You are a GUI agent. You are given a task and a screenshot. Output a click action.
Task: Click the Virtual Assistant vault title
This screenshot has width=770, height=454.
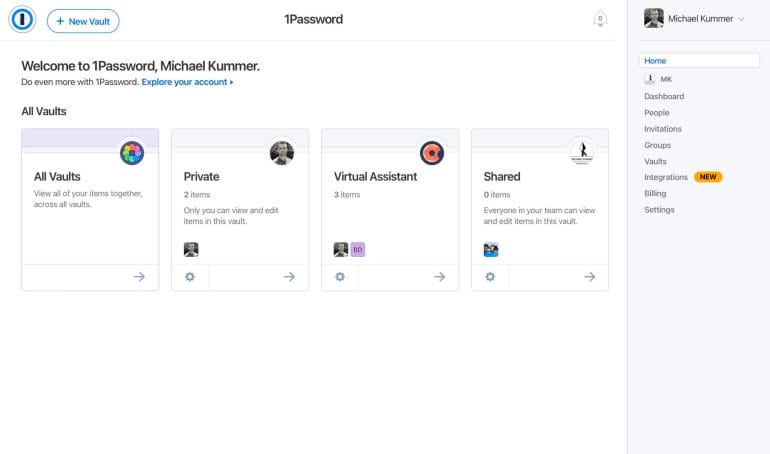[x=375, y=177]
